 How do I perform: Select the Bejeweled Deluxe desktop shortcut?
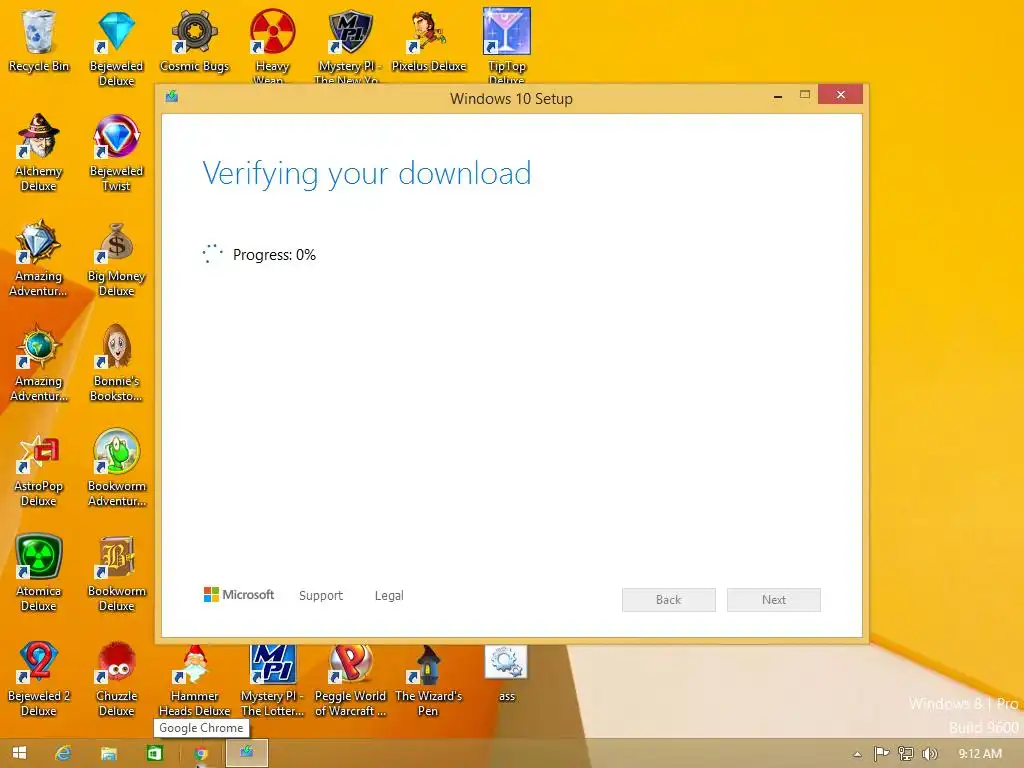(116, 47)
